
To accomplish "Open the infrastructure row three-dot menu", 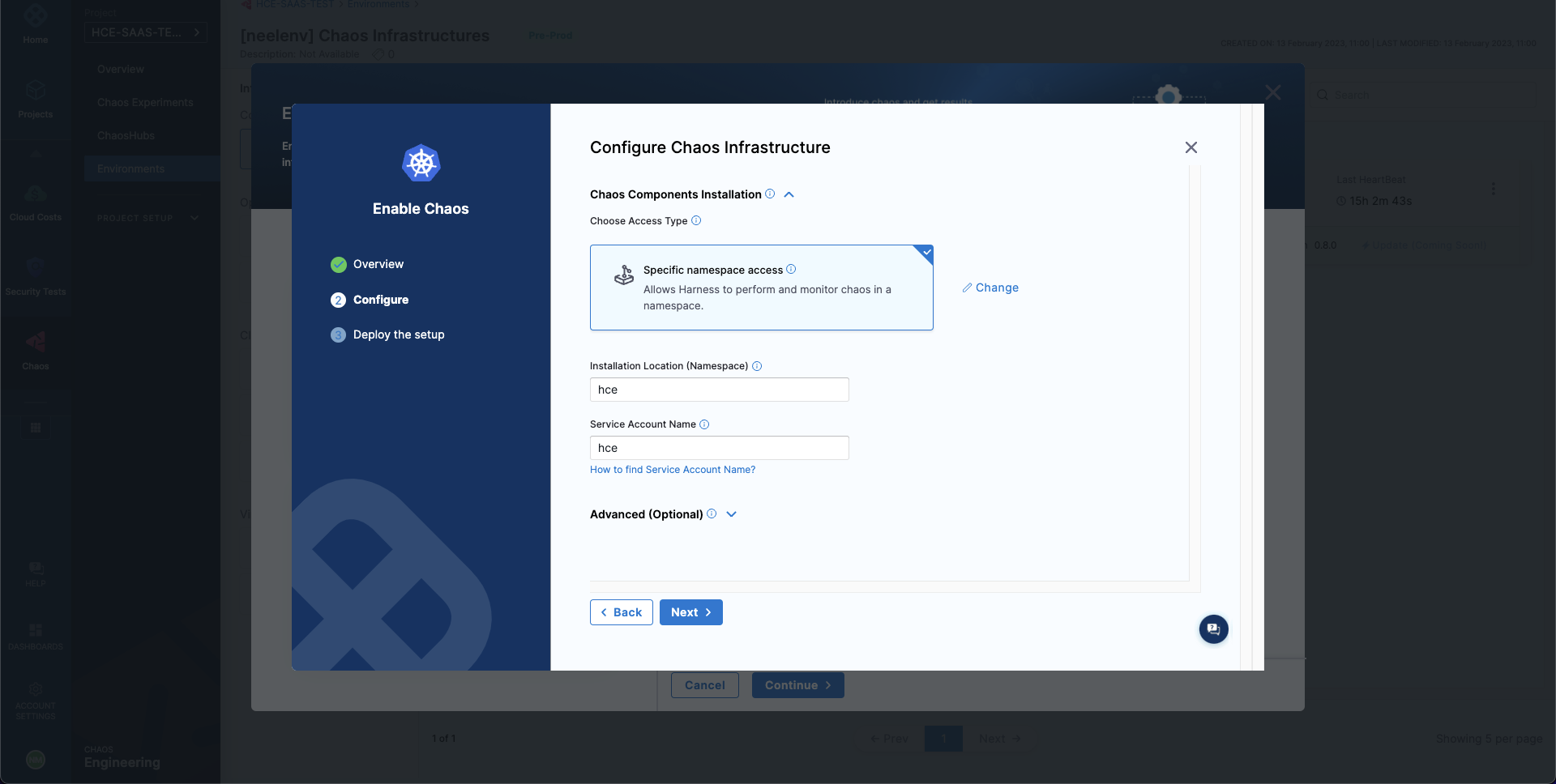I will [1494, 188].
